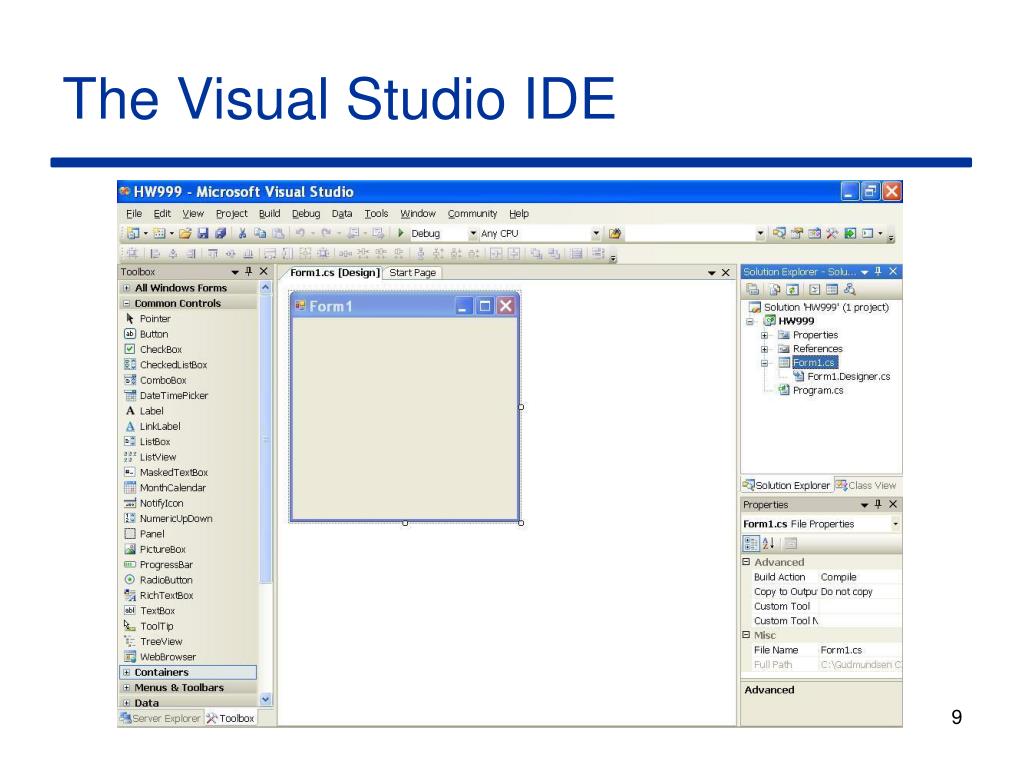Screen dimensions: 1024x768
Task: Open Solution Explorer from the main toolbar
Action: coord(779,233)
